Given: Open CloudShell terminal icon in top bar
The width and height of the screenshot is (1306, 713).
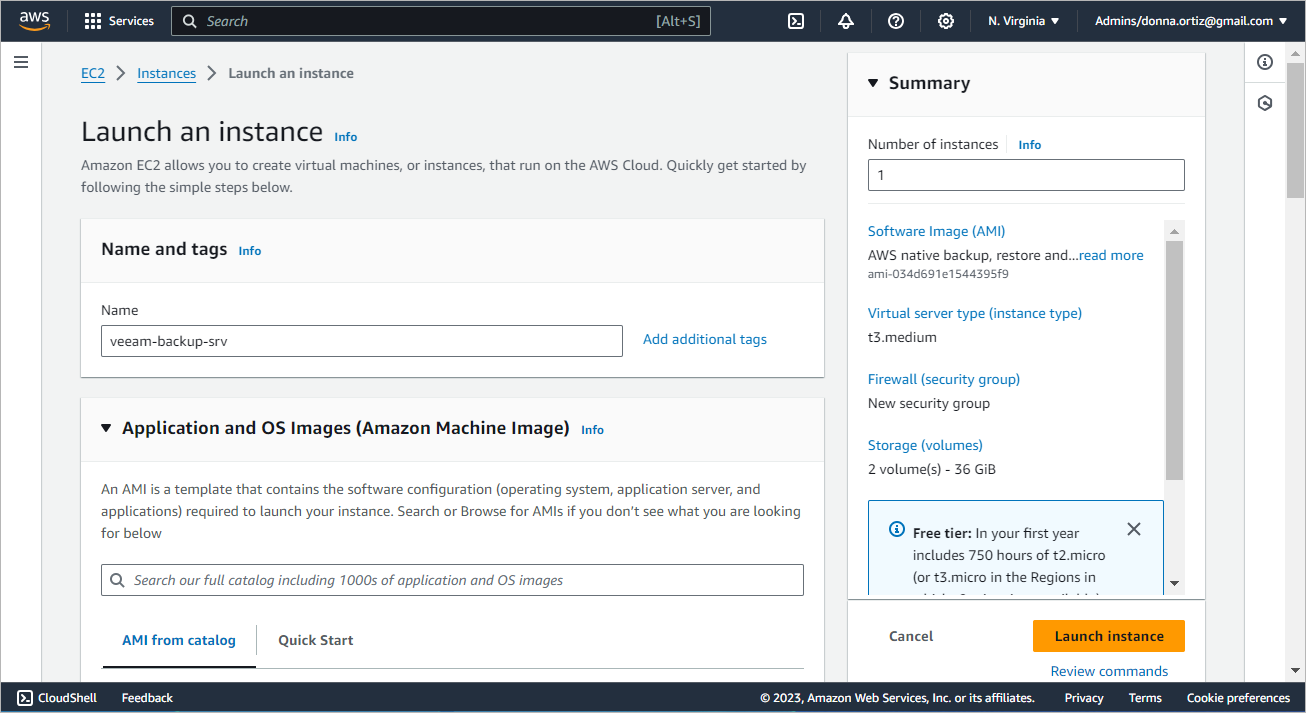Looking at the screenshot, I should pyautogui.click(x=795, y=20).
